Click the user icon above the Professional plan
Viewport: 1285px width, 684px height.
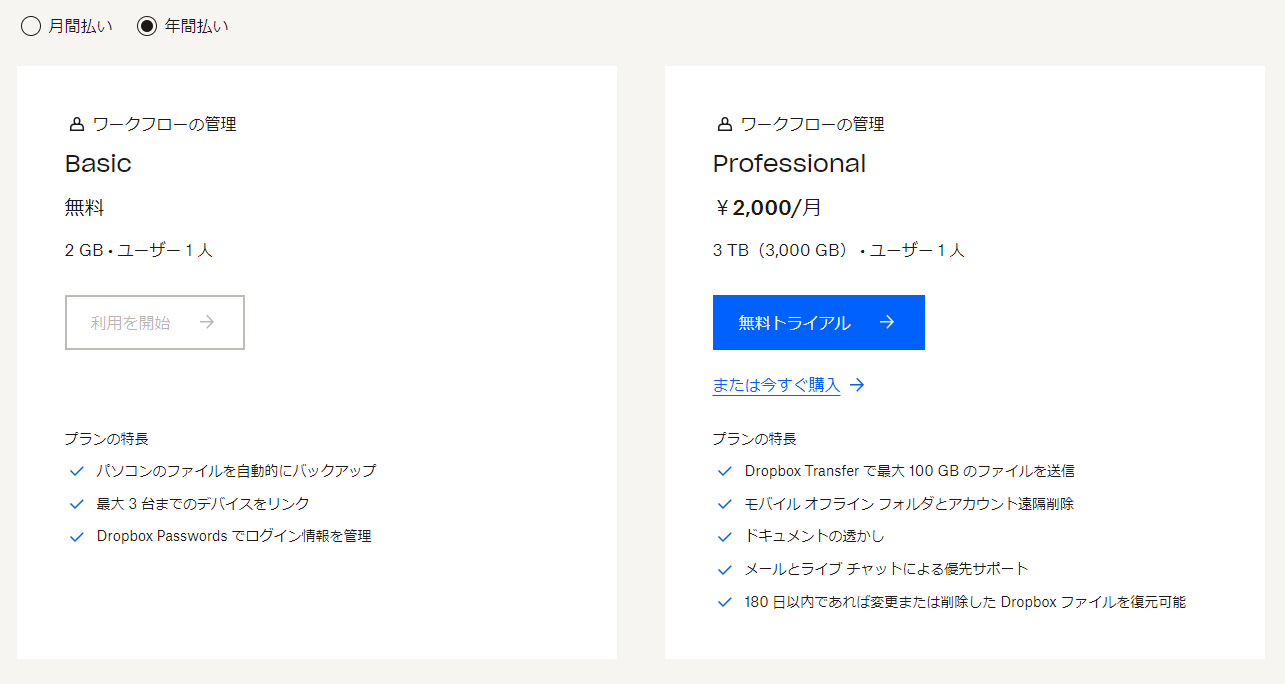click(x=724, y=125)
